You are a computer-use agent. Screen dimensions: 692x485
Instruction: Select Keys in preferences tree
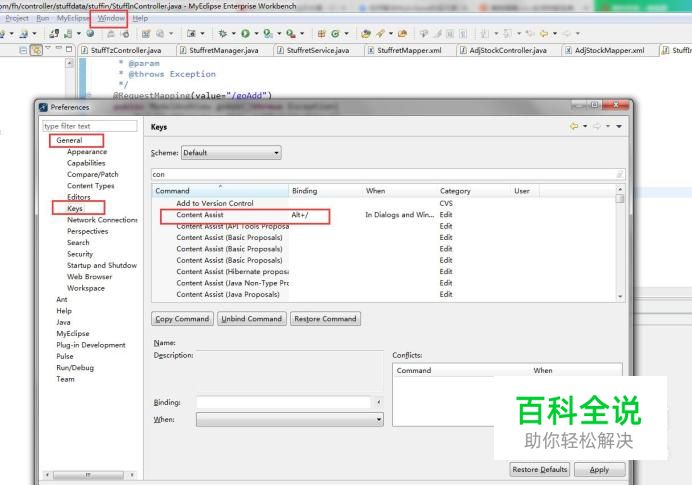coord(75,208)
